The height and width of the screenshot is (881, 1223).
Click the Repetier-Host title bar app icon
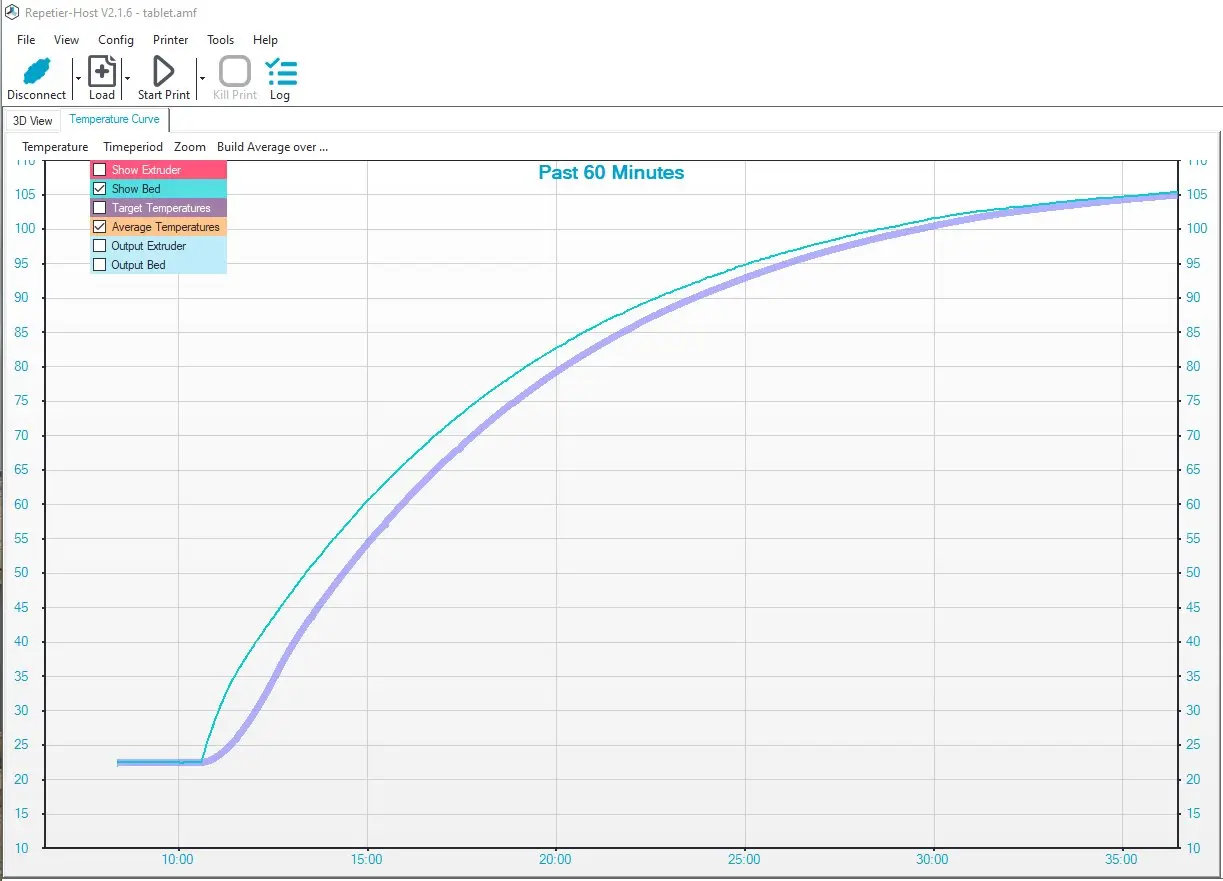point(12,12)
